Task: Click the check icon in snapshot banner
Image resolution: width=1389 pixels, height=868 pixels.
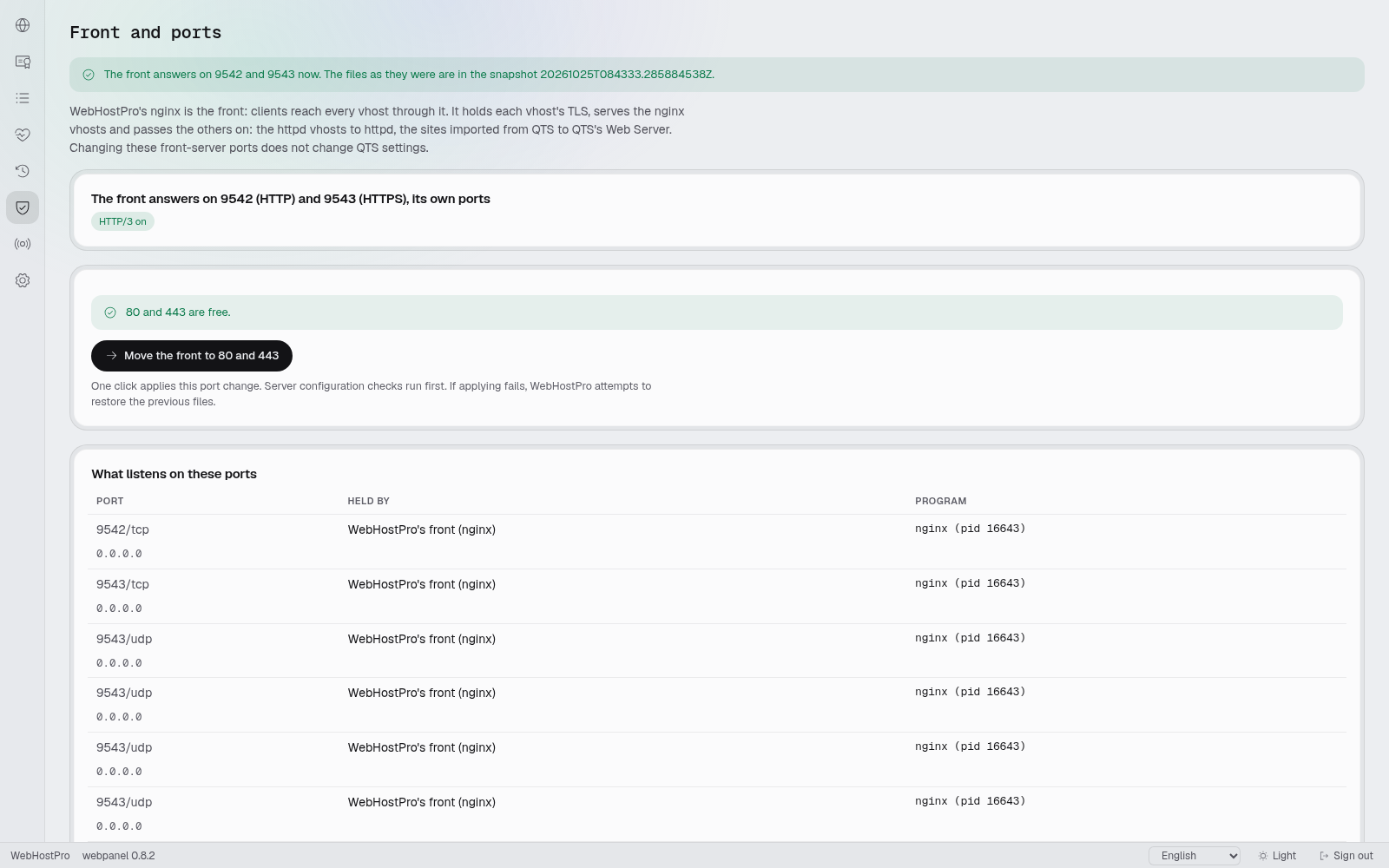Action: 89,75
